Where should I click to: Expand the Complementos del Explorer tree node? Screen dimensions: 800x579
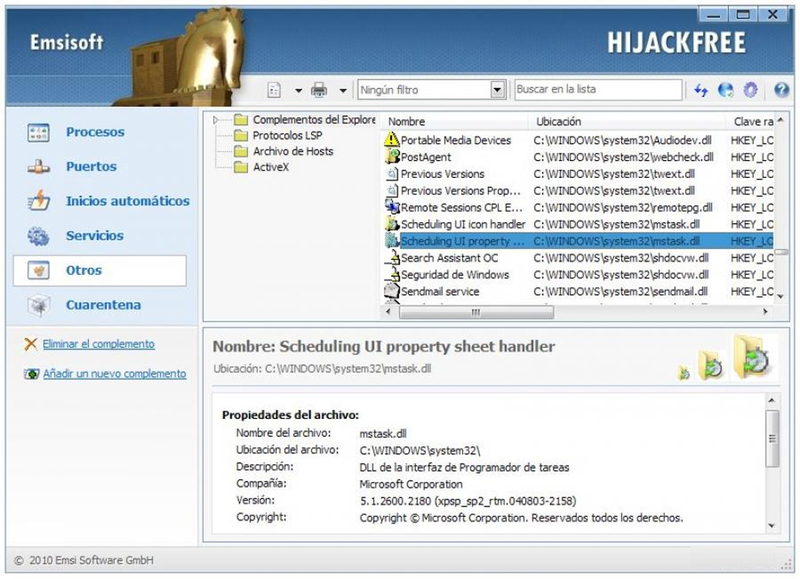click(216, 120)
